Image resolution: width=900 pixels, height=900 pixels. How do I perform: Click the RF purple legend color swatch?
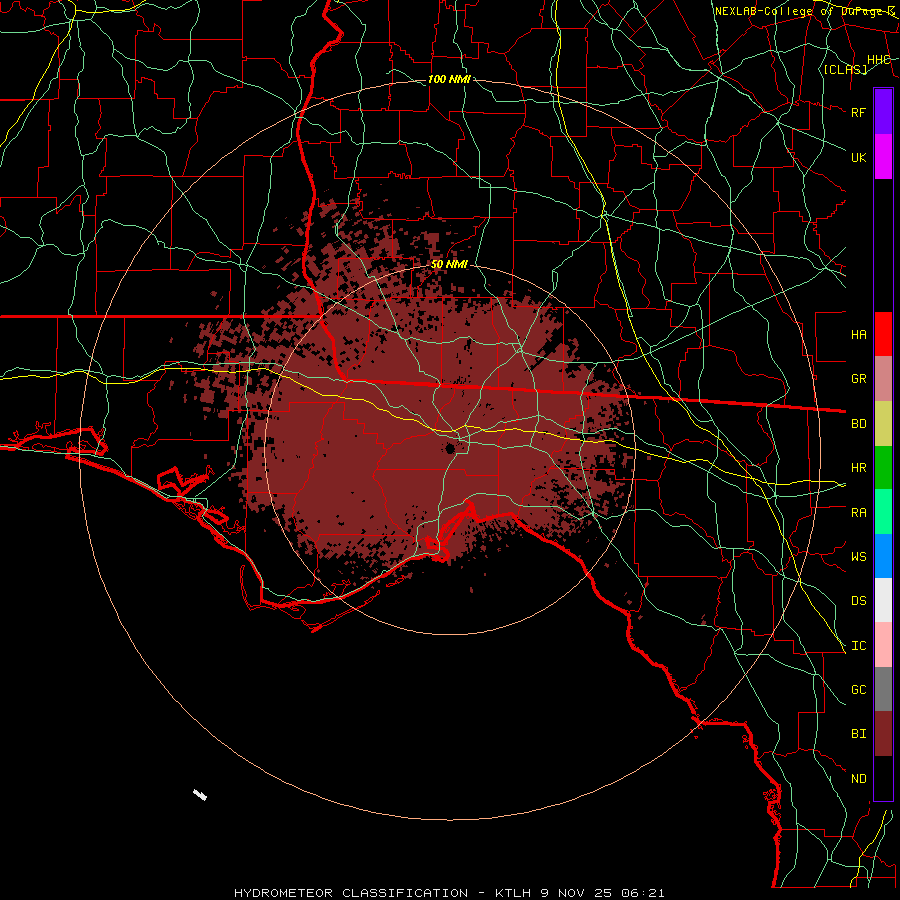(x=883, y=112)
